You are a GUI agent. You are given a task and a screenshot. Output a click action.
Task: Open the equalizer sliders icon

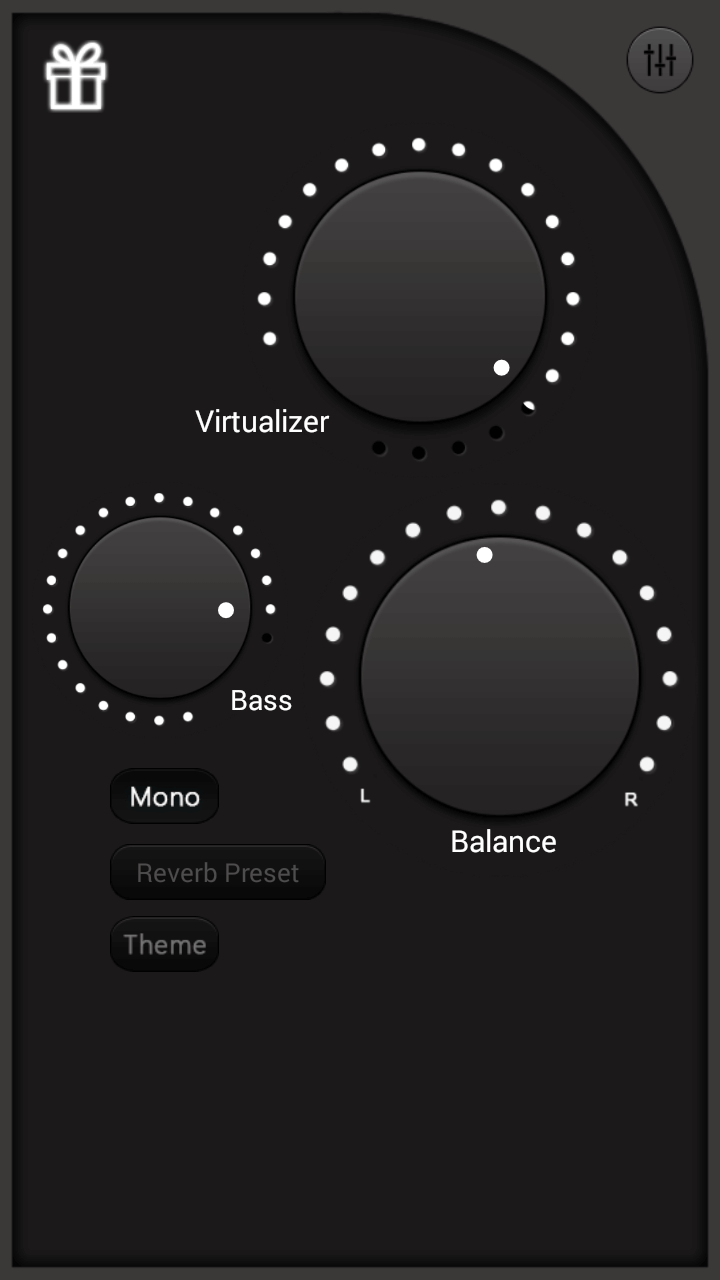tap(660, 60)
